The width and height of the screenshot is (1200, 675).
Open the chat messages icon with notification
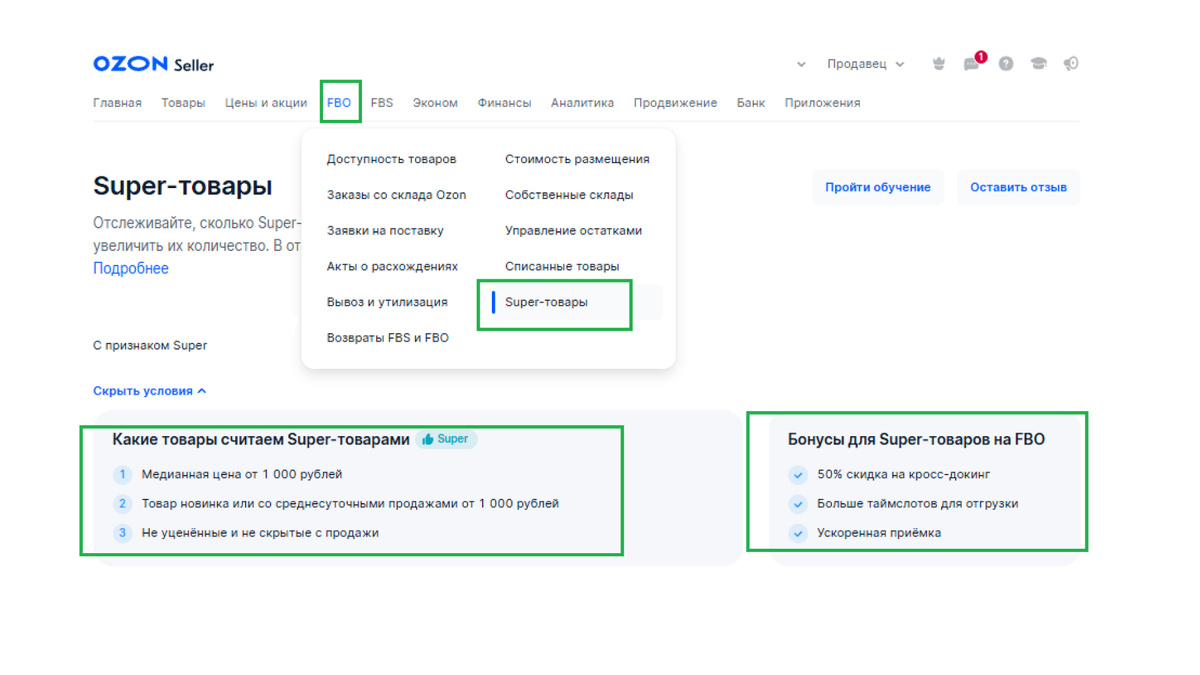[x=970, y=63]
